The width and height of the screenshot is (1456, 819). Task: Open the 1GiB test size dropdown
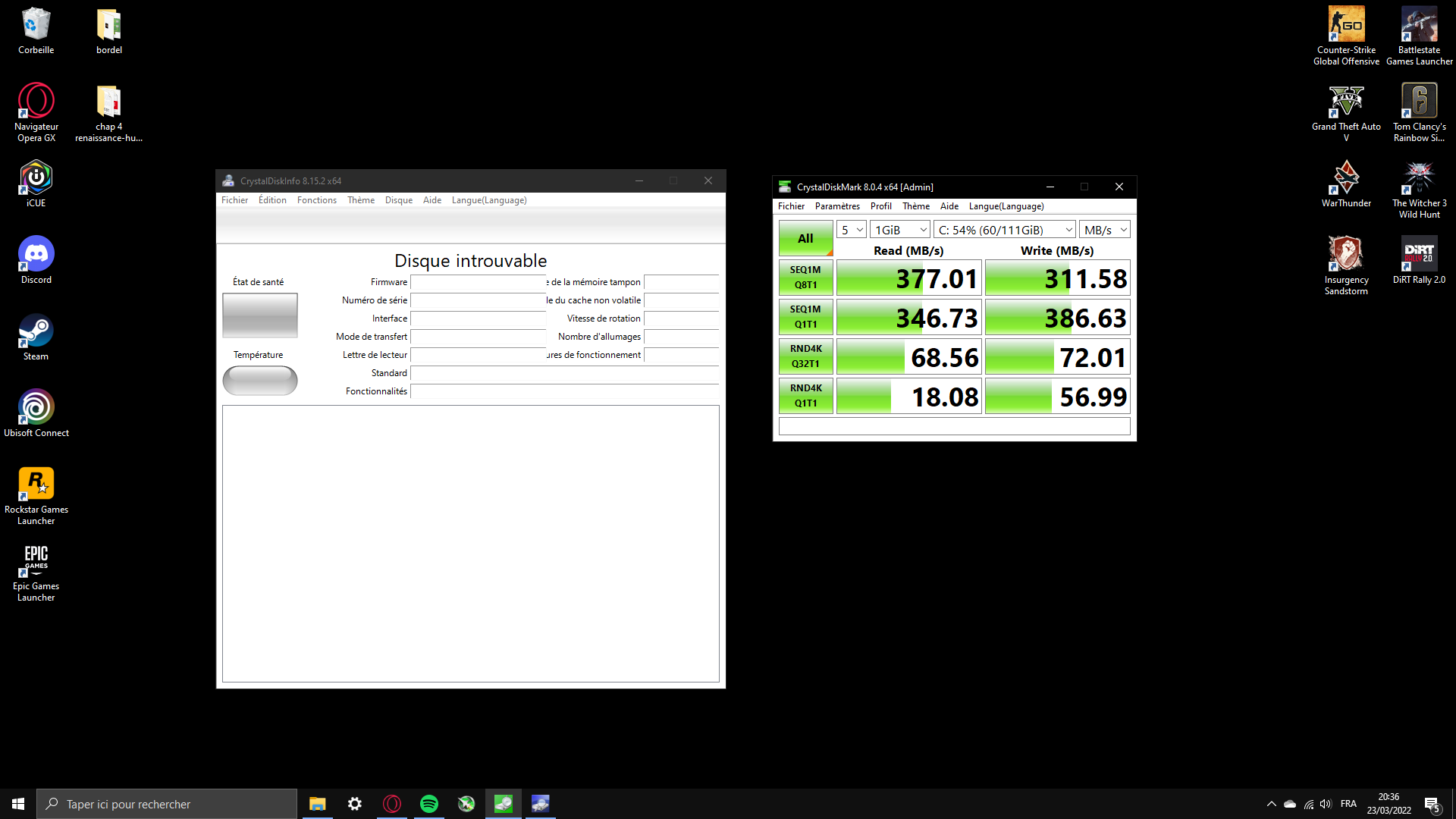coord(899,230)
